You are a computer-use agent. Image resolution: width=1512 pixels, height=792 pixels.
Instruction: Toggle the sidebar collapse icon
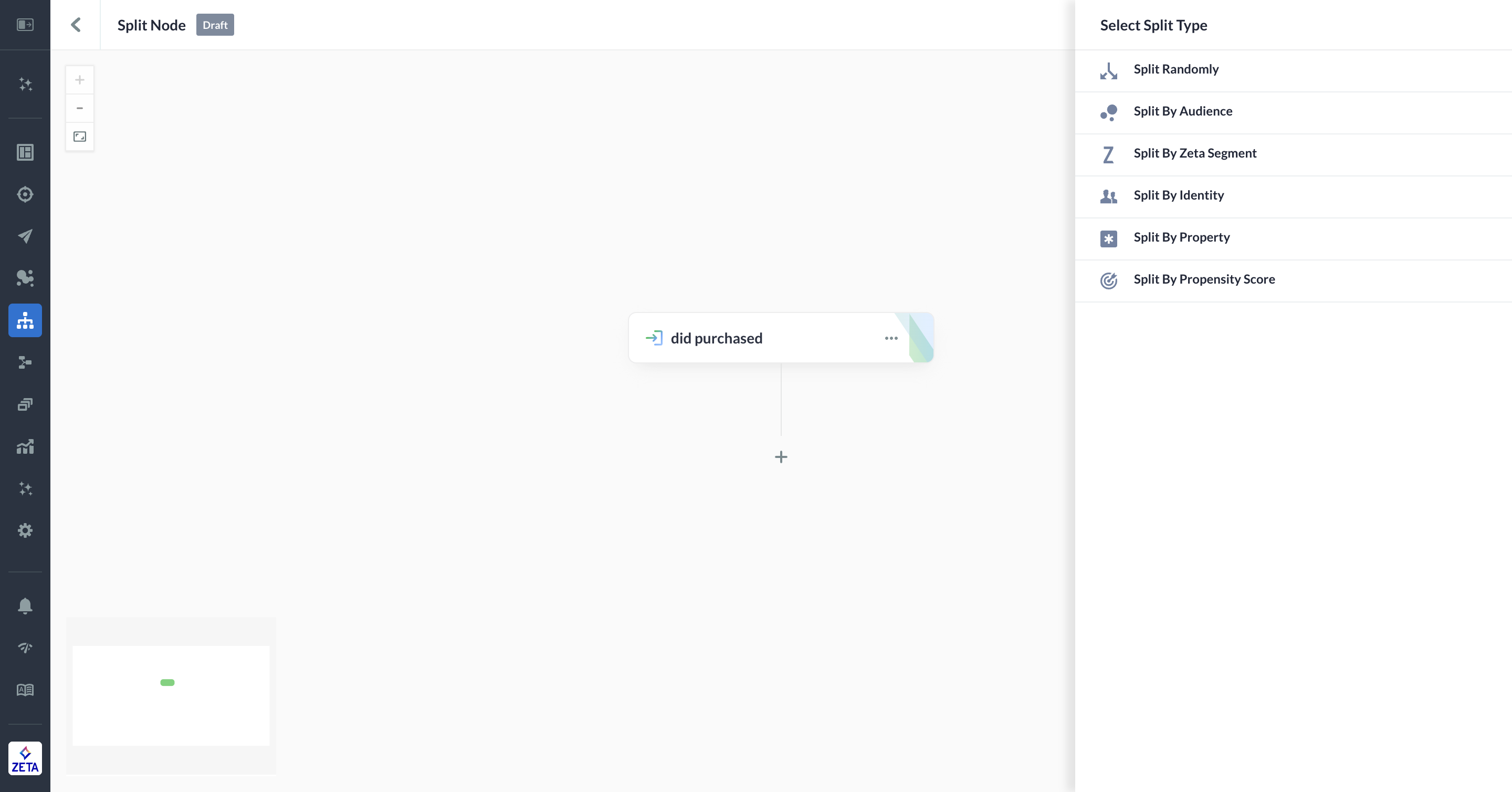point(25,25)
